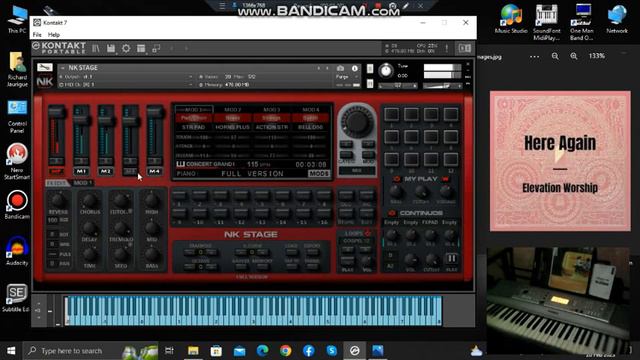Click the rack view icon in toolbar

(141, 49)
